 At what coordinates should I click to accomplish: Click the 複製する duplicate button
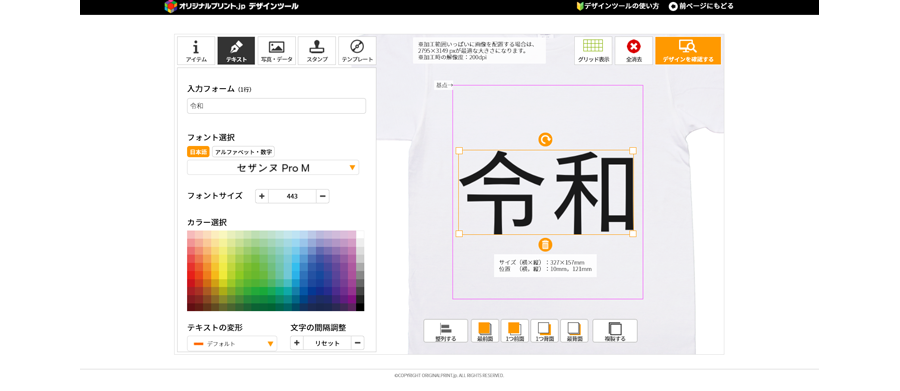(615, 331)
